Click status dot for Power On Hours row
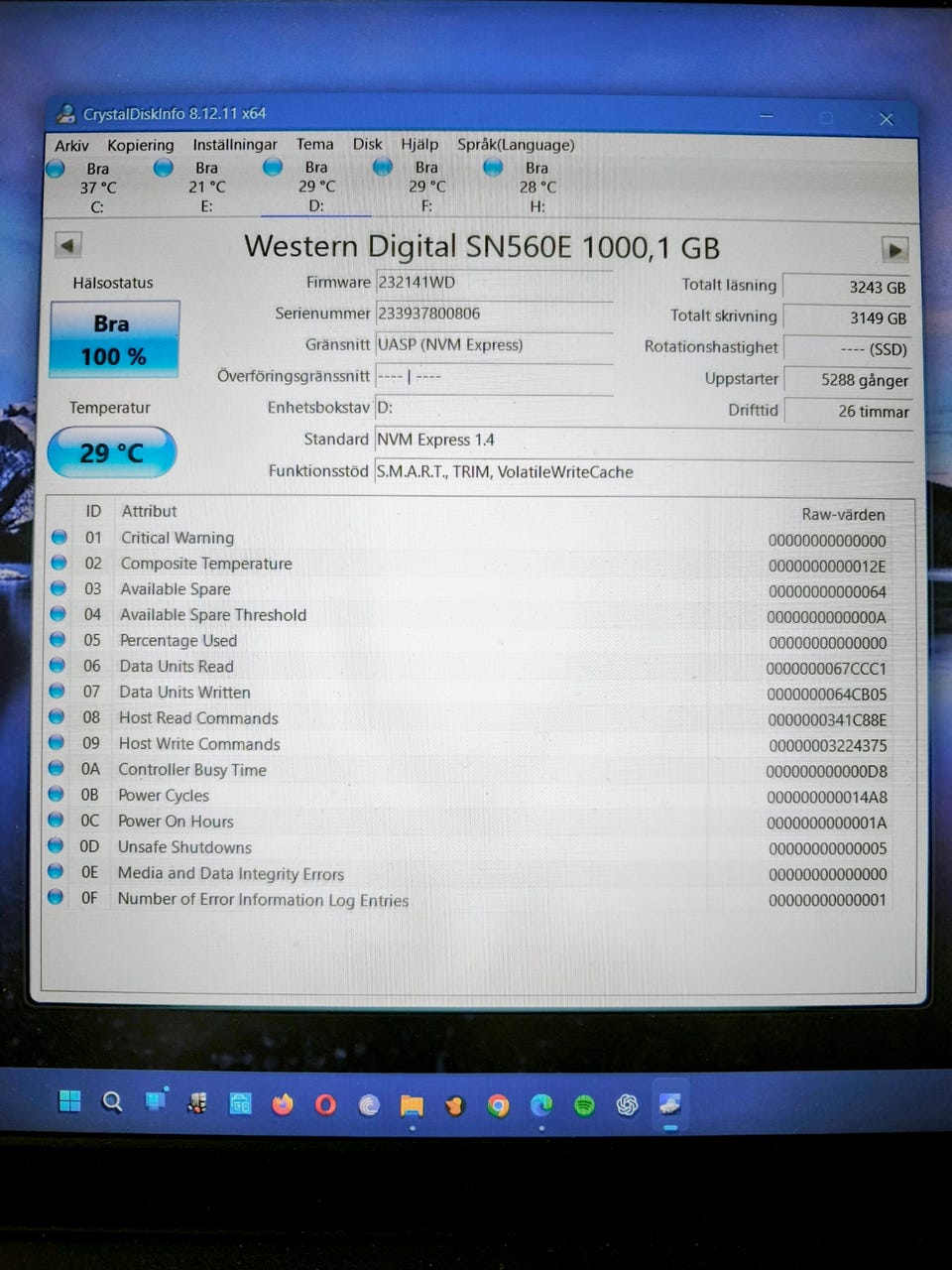 click(x=57, y=821)
